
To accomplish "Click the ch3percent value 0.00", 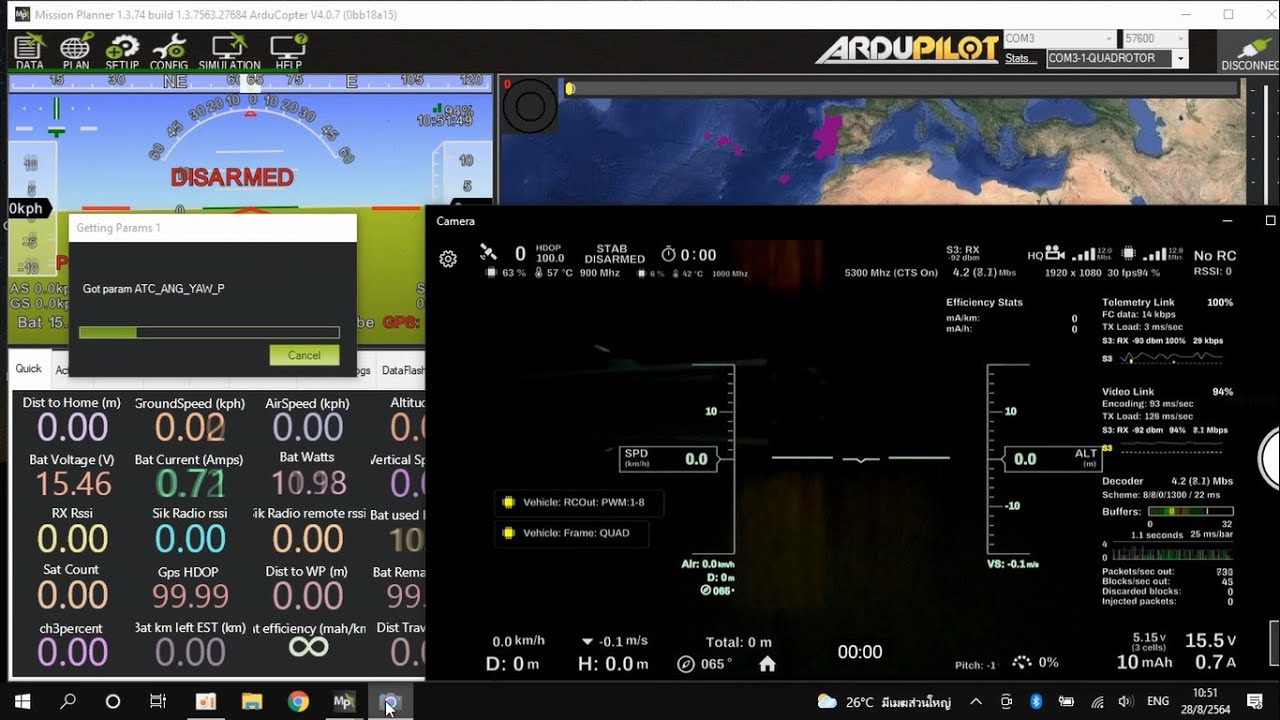I will (x=72, y=652).
